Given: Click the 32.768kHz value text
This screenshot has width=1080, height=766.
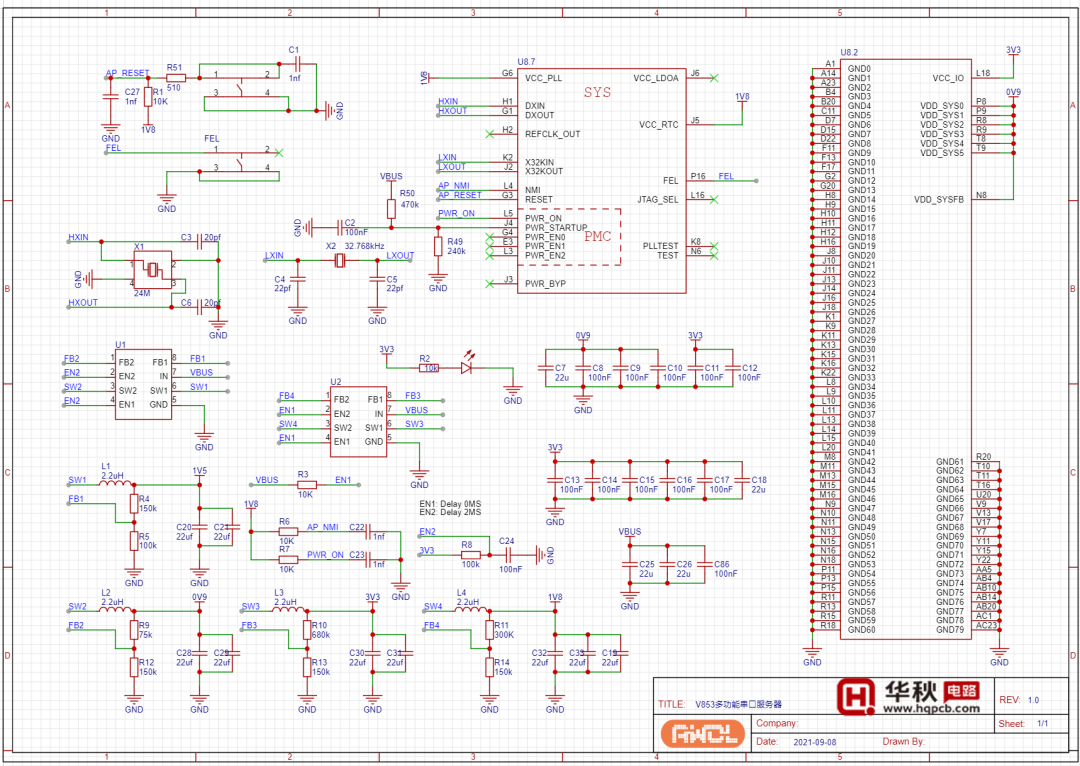Looking at the screenshot, I should (x=364, y=246).
